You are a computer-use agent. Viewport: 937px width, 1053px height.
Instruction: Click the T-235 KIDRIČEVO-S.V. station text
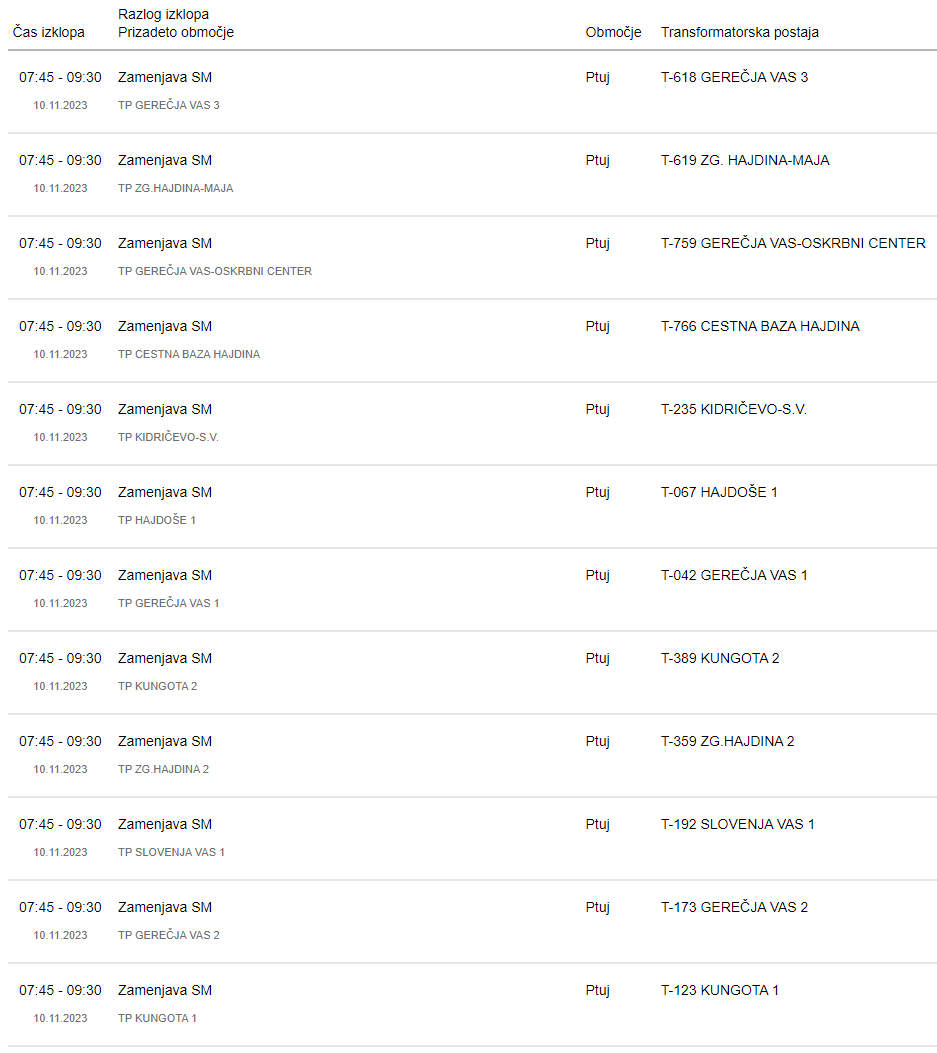pyautogui.click(x=733, y=410)
